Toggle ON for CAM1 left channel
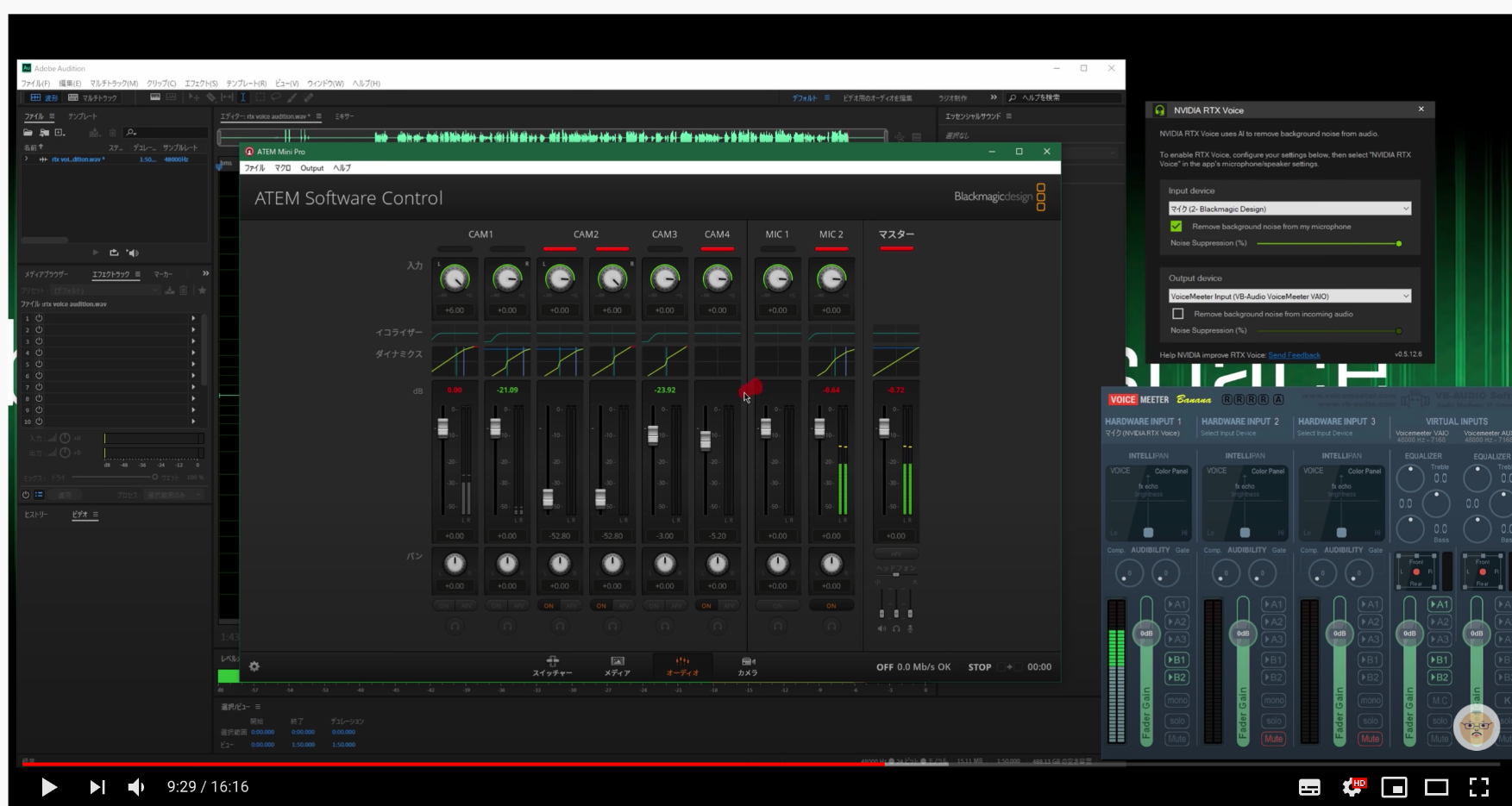This screenshot has width=1512, height=806. coord(444,605)
